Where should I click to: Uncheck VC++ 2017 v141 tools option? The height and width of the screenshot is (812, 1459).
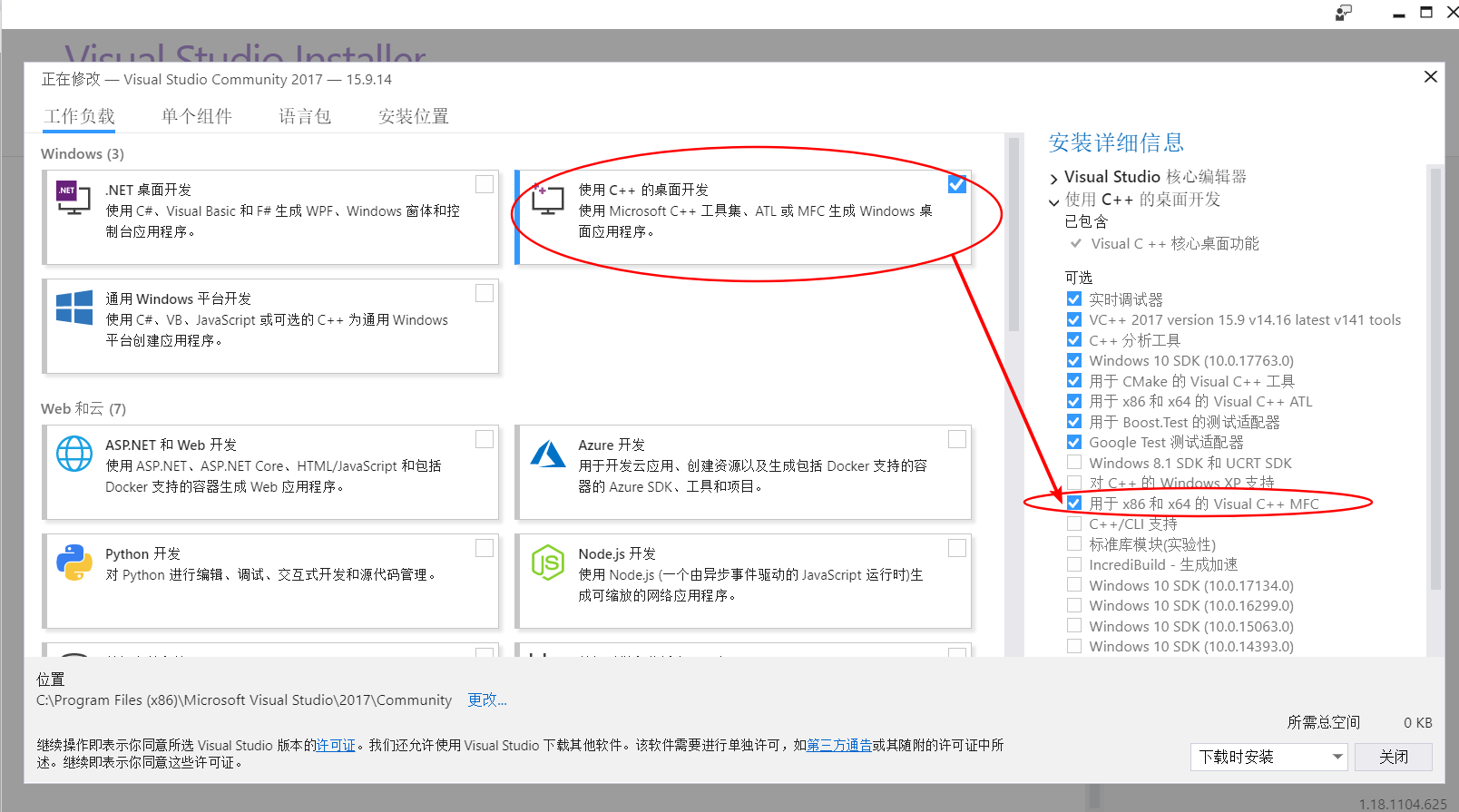pos(1074,319)
